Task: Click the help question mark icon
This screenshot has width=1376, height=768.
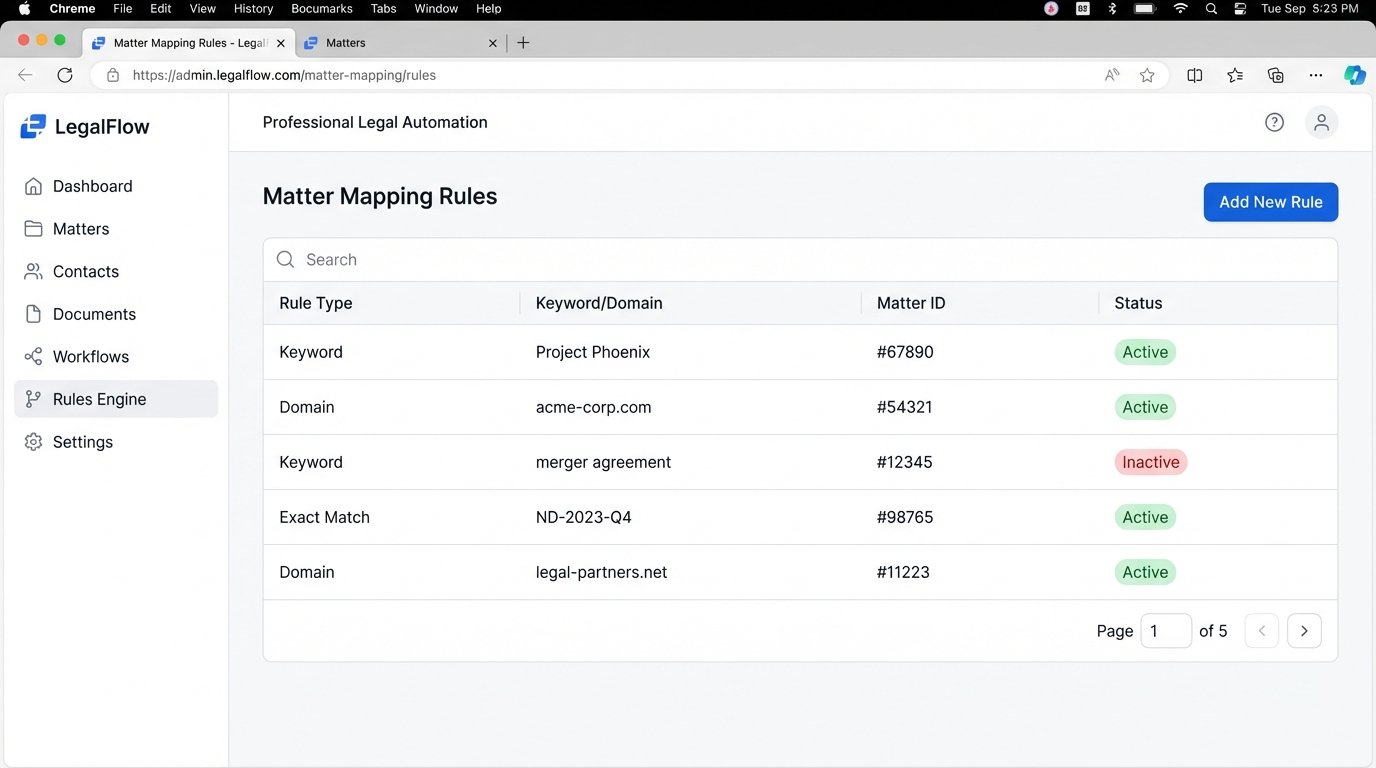Action: [1274, 121]
